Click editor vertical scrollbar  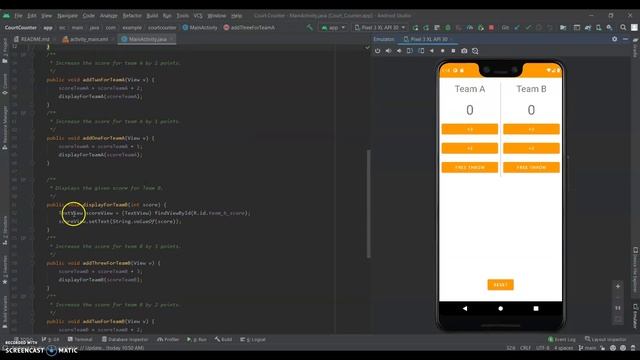[x=369, y=203]
